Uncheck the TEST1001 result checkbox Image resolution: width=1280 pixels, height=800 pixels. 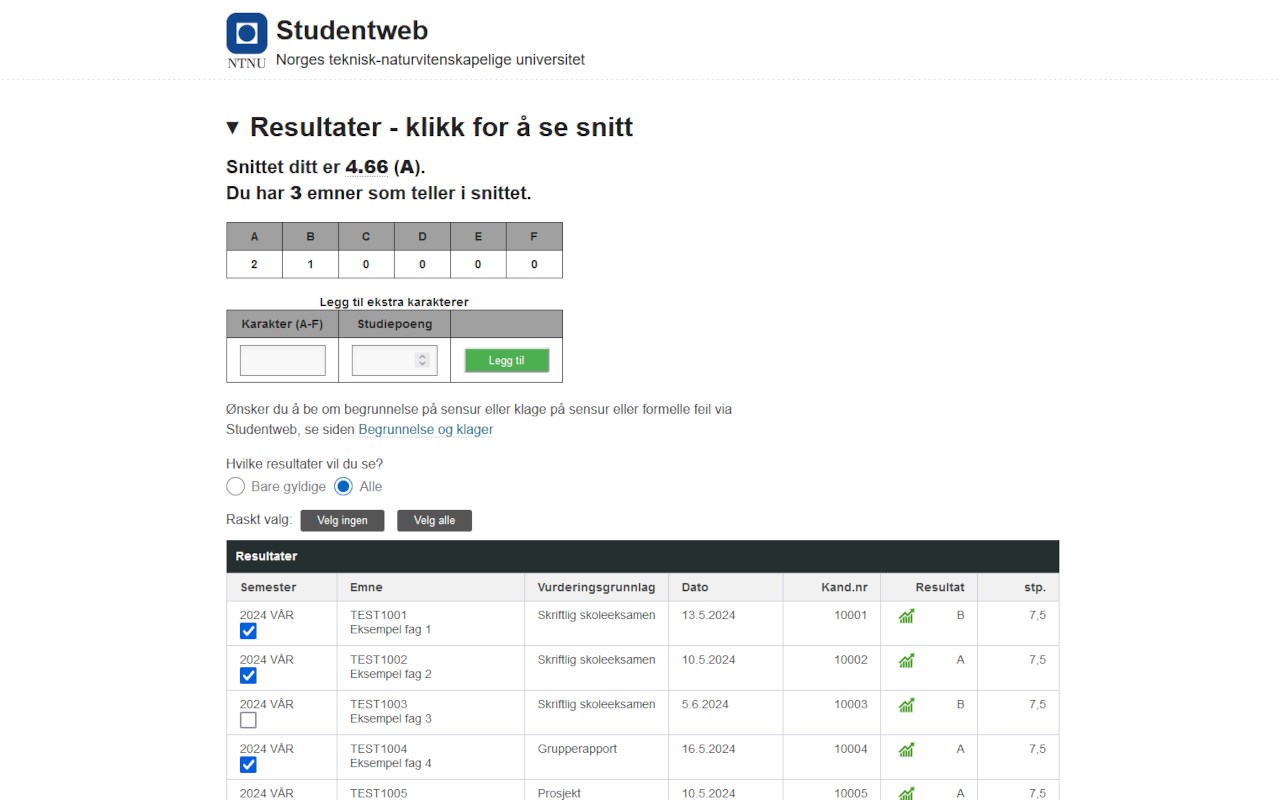coord(248,631)
